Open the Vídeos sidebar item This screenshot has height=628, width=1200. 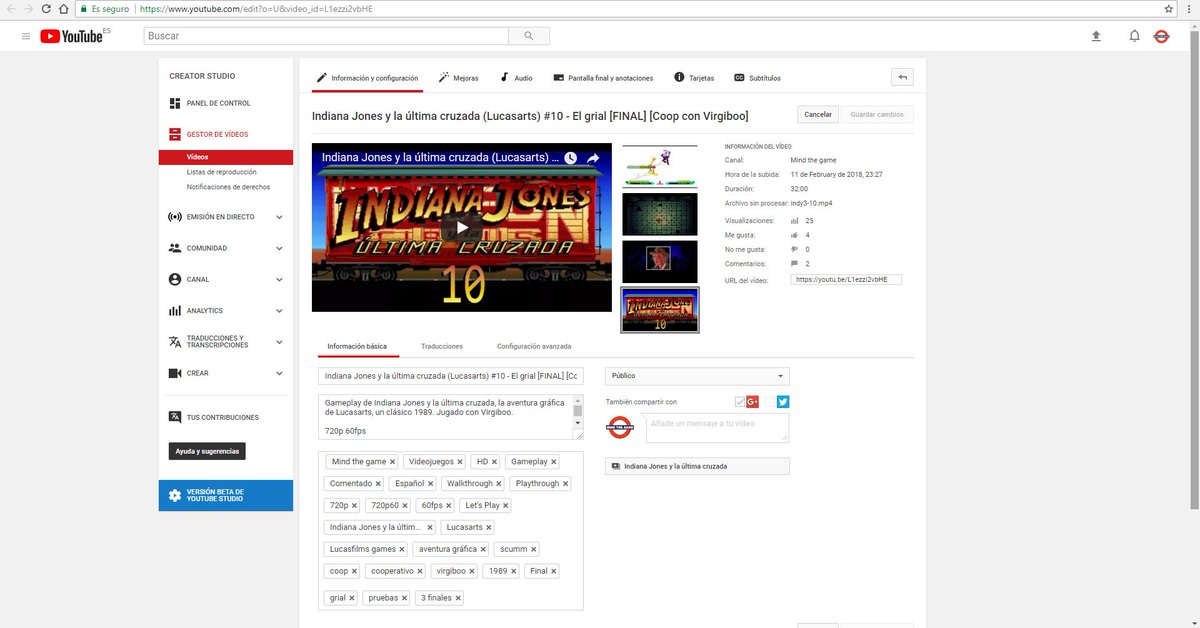226,157
